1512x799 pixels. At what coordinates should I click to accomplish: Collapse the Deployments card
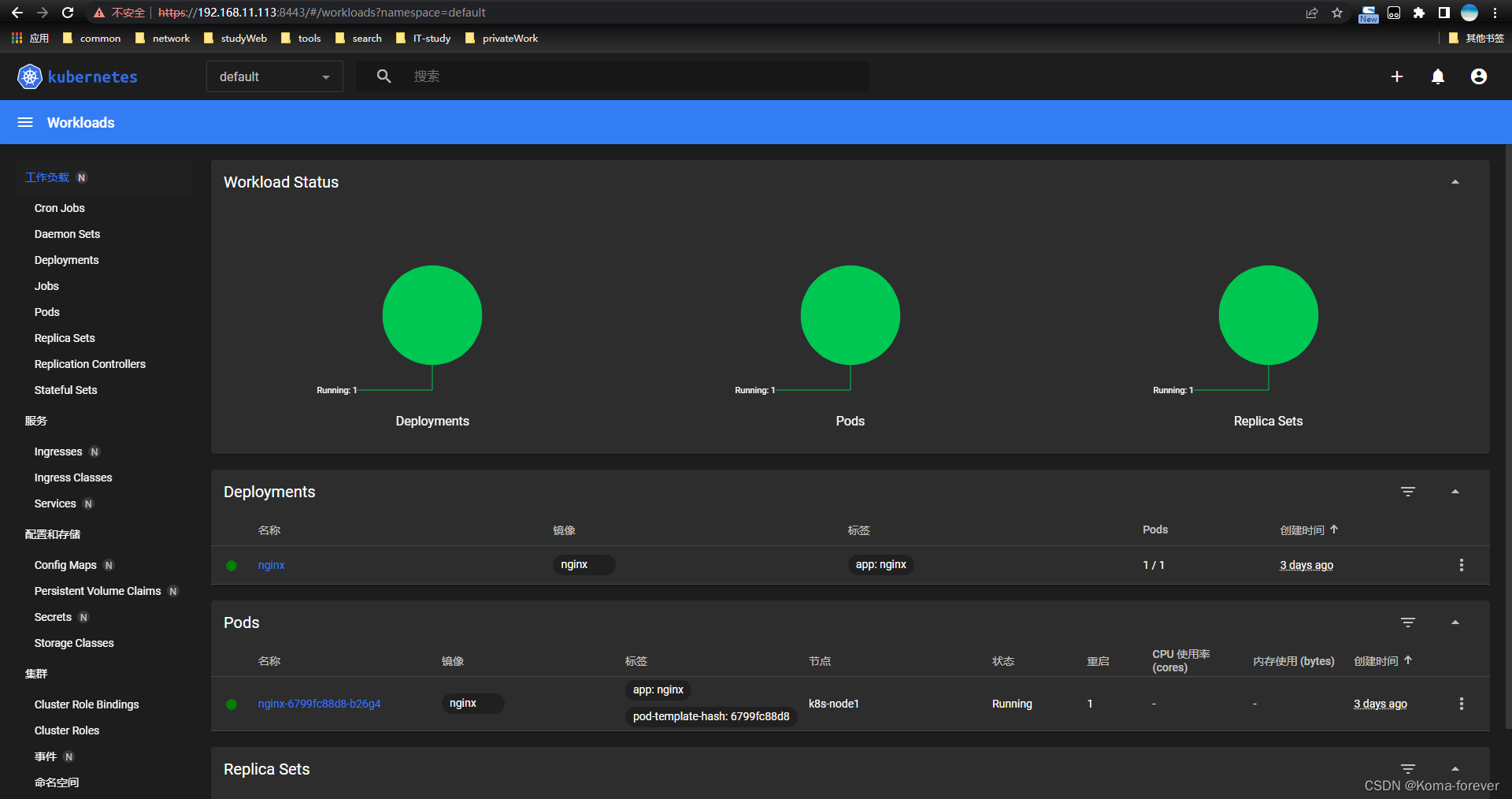[x=1455, y=492]
